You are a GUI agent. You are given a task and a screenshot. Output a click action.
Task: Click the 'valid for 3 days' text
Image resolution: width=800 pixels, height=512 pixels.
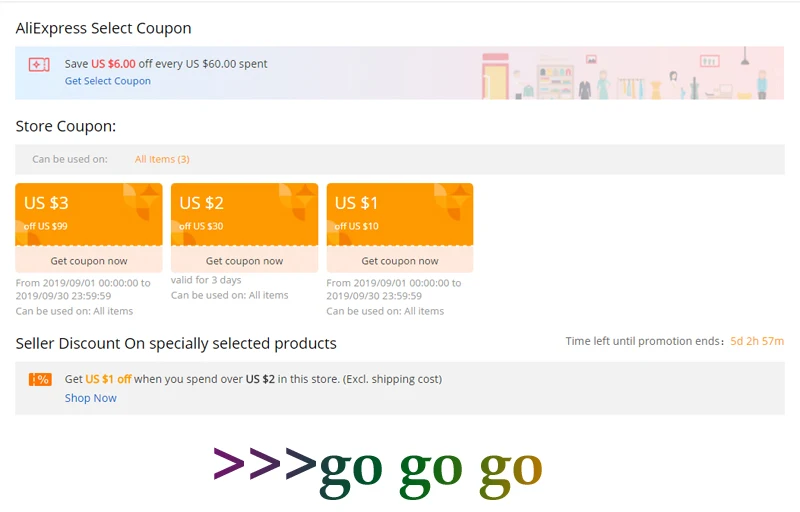pos(206,280)
